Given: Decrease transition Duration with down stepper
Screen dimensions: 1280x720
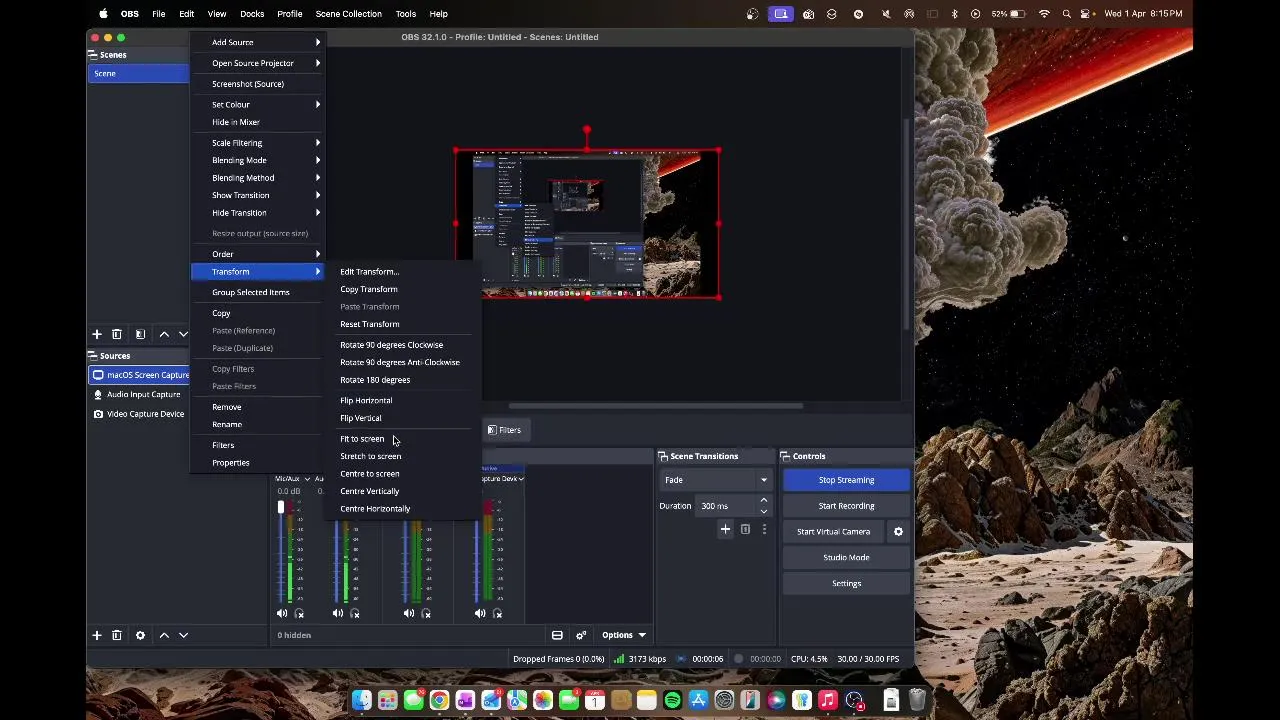Looking at the screenshot, I should (x=764, y=511).
